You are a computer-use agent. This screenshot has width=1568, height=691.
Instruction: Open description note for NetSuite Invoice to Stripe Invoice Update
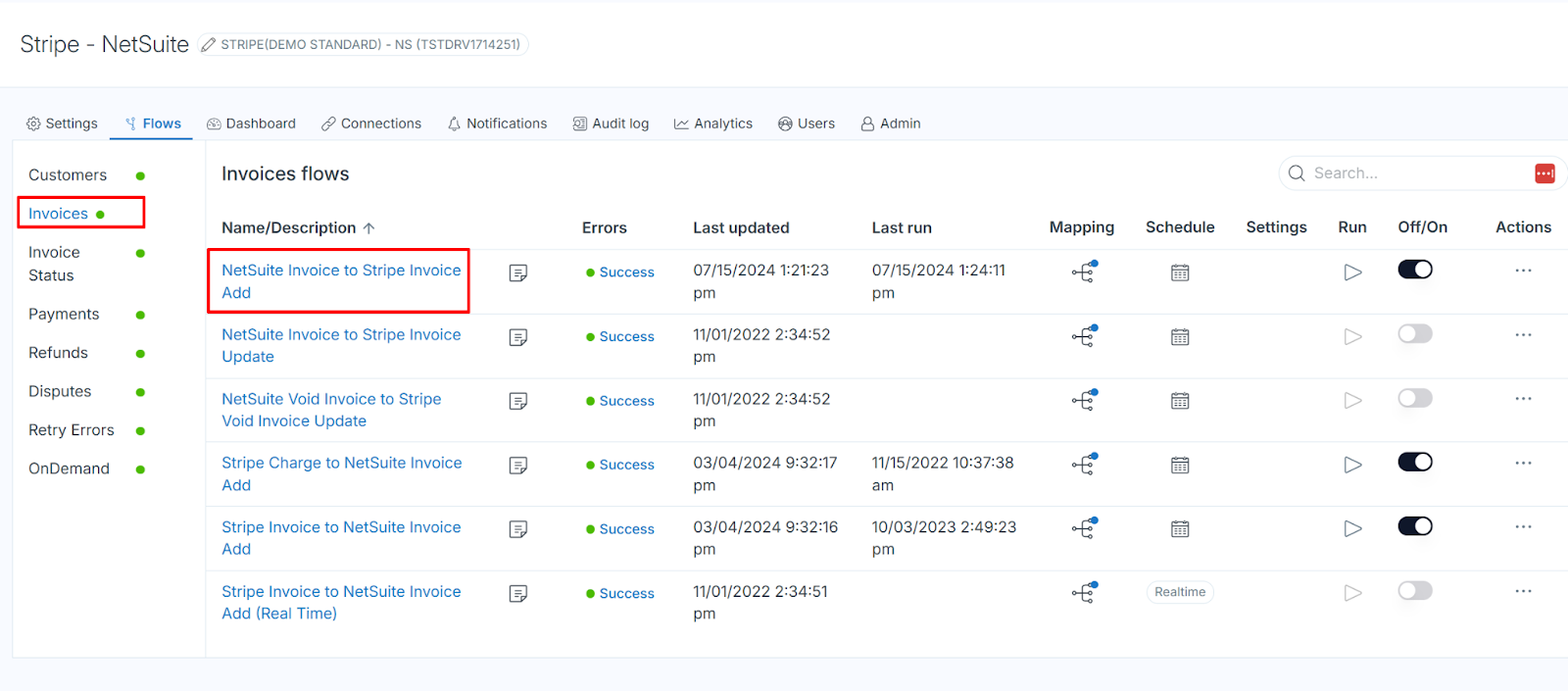(x=518, y=337)
